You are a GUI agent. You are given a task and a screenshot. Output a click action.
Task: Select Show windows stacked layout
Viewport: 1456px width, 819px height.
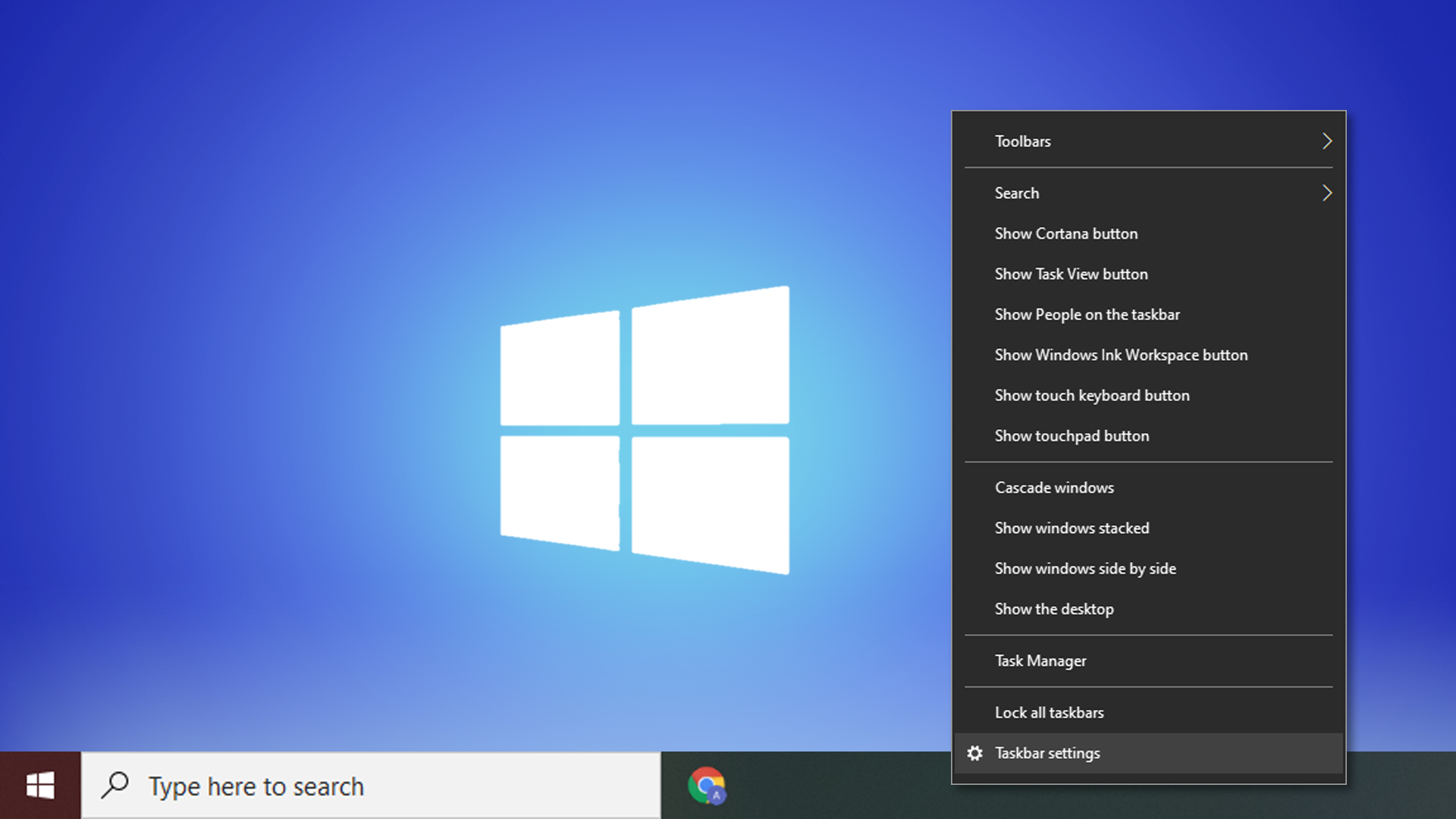[x=1072, y=527]
